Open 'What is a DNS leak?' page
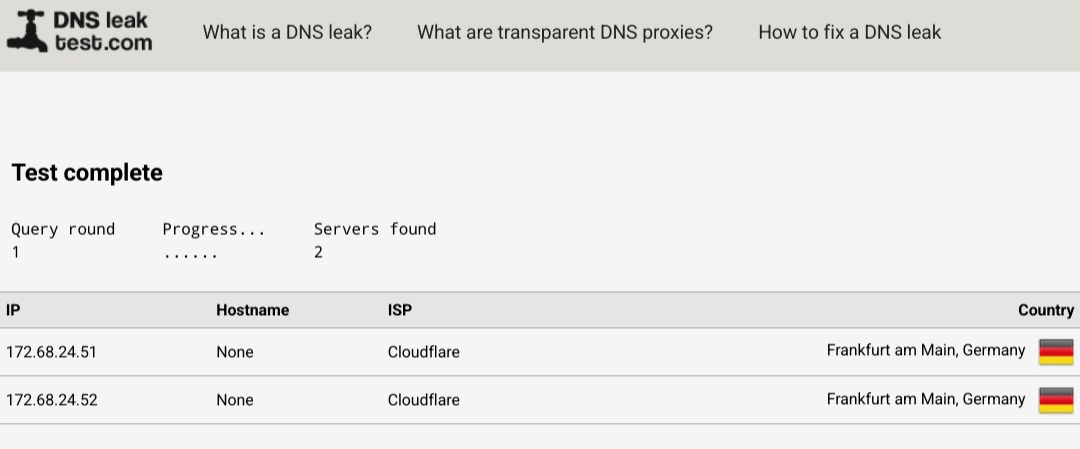Image resolution: width=1080 pixels, height=449 pixels. click(x=287, y=32)
